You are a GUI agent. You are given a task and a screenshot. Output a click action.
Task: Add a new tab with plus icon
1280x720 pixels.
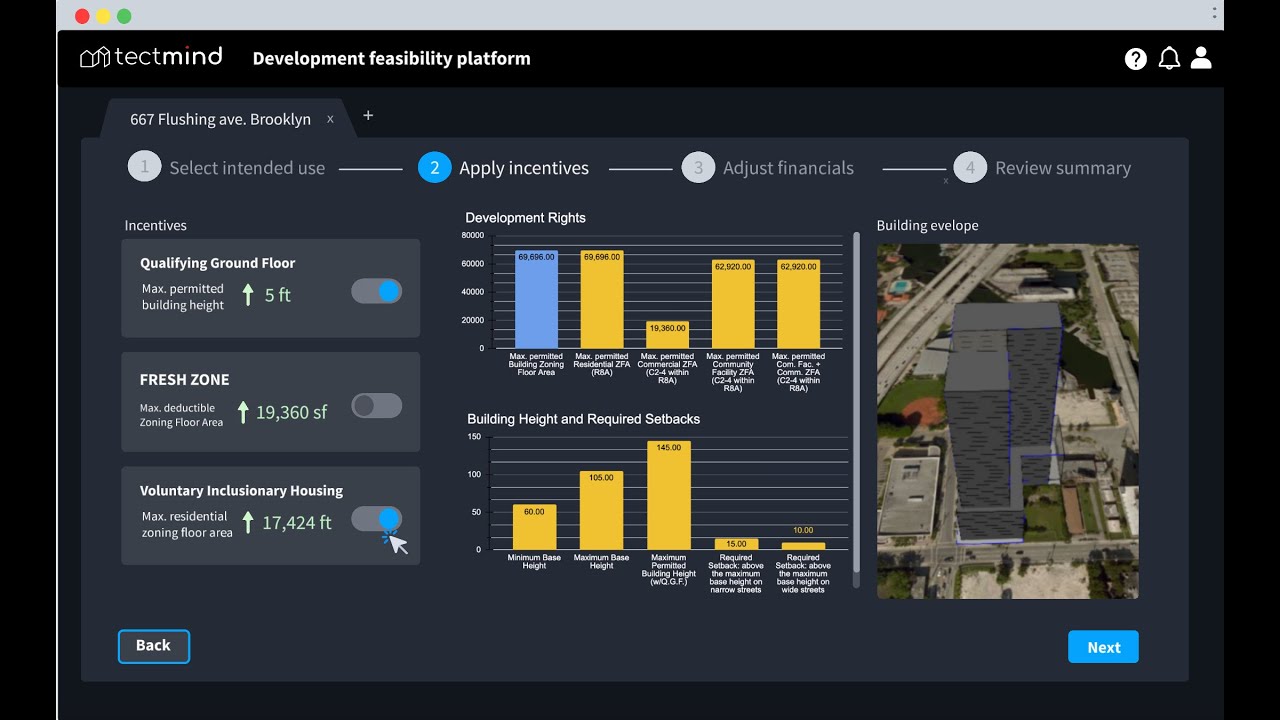(x=368, y=115)
